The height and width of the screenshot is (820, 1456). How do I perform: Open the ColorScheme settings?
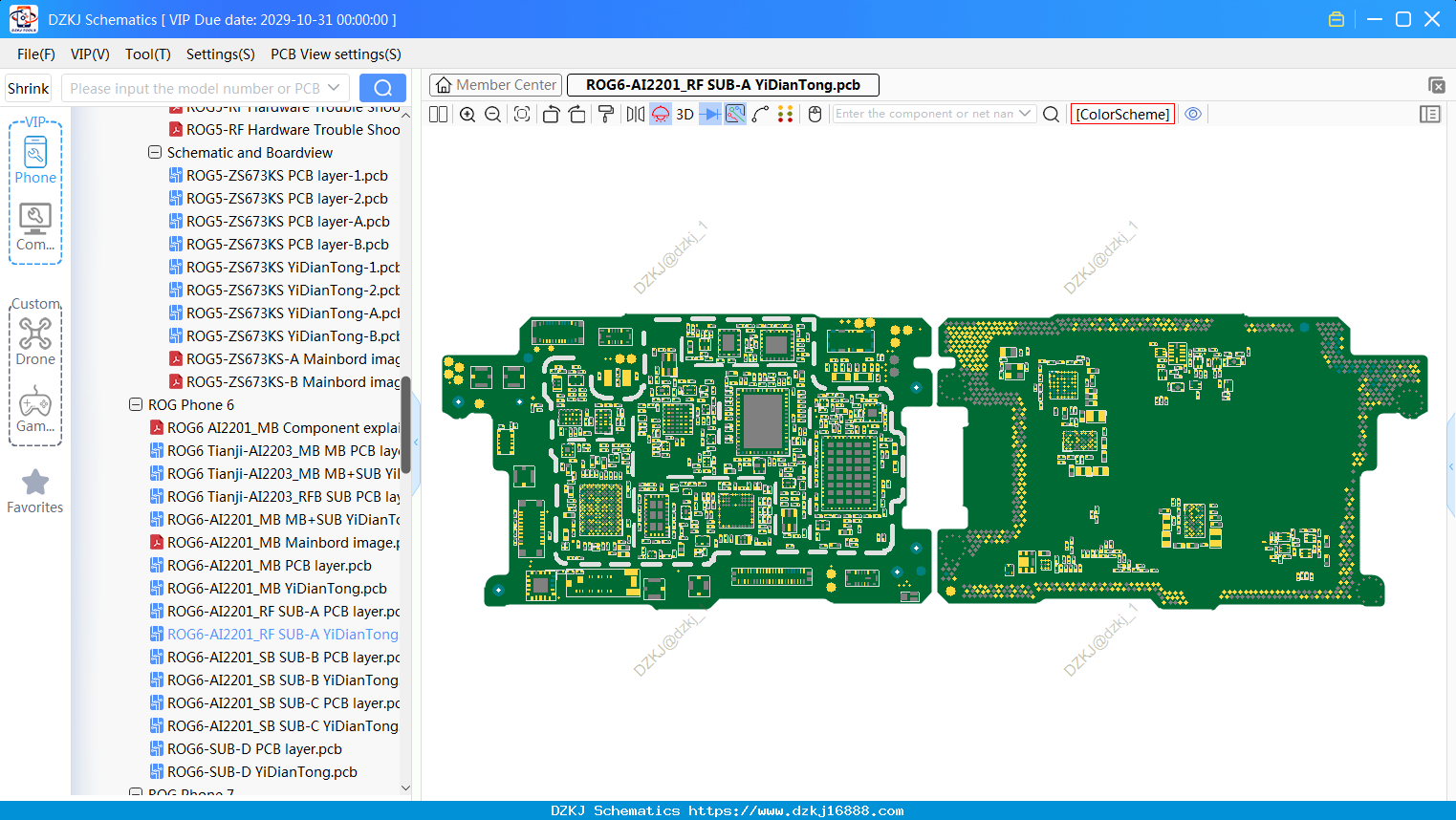1122,115
